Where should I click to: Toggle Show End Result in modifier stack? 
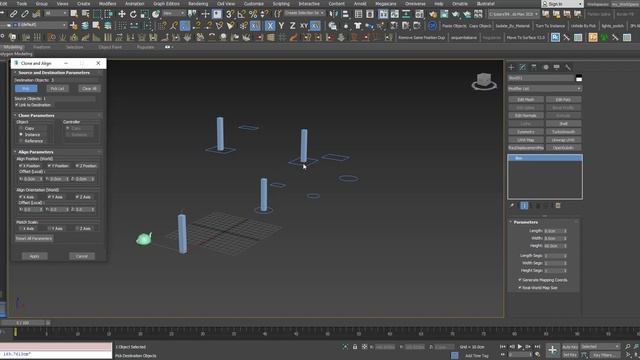point(524,206)
